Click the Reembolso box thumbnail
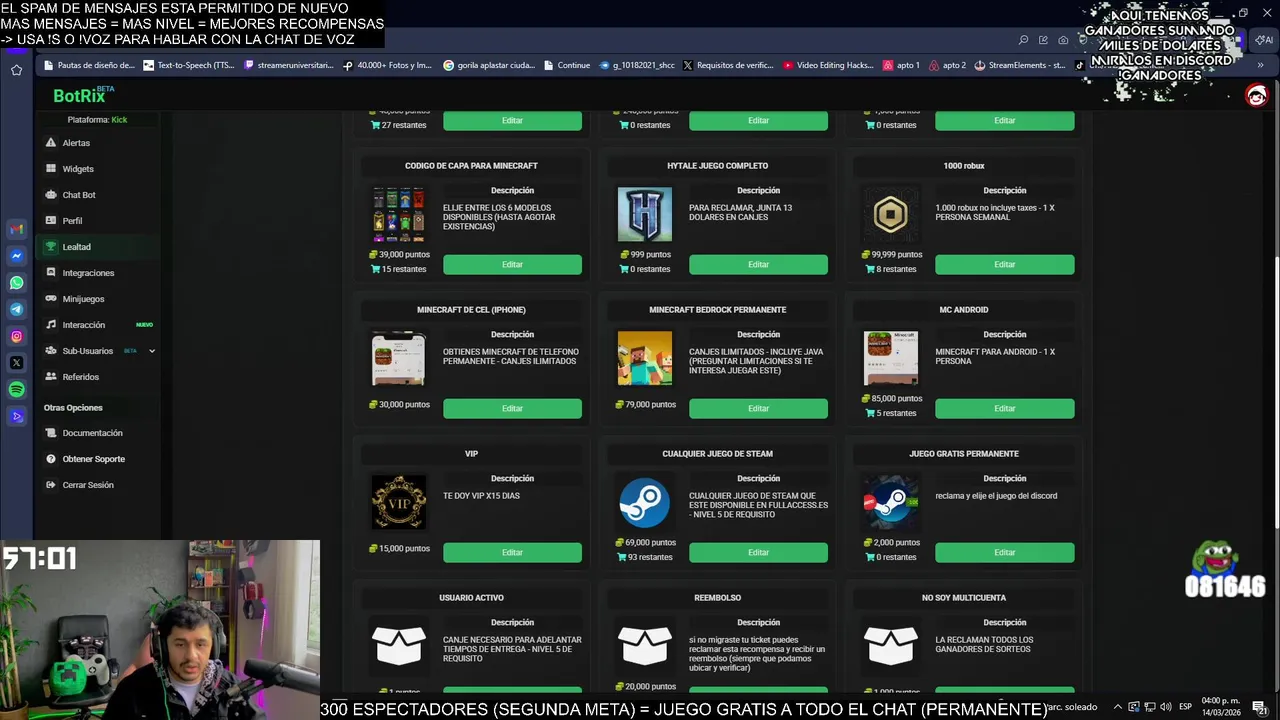The width and height of the screenshot is (1280, 720). pos(645,646)
